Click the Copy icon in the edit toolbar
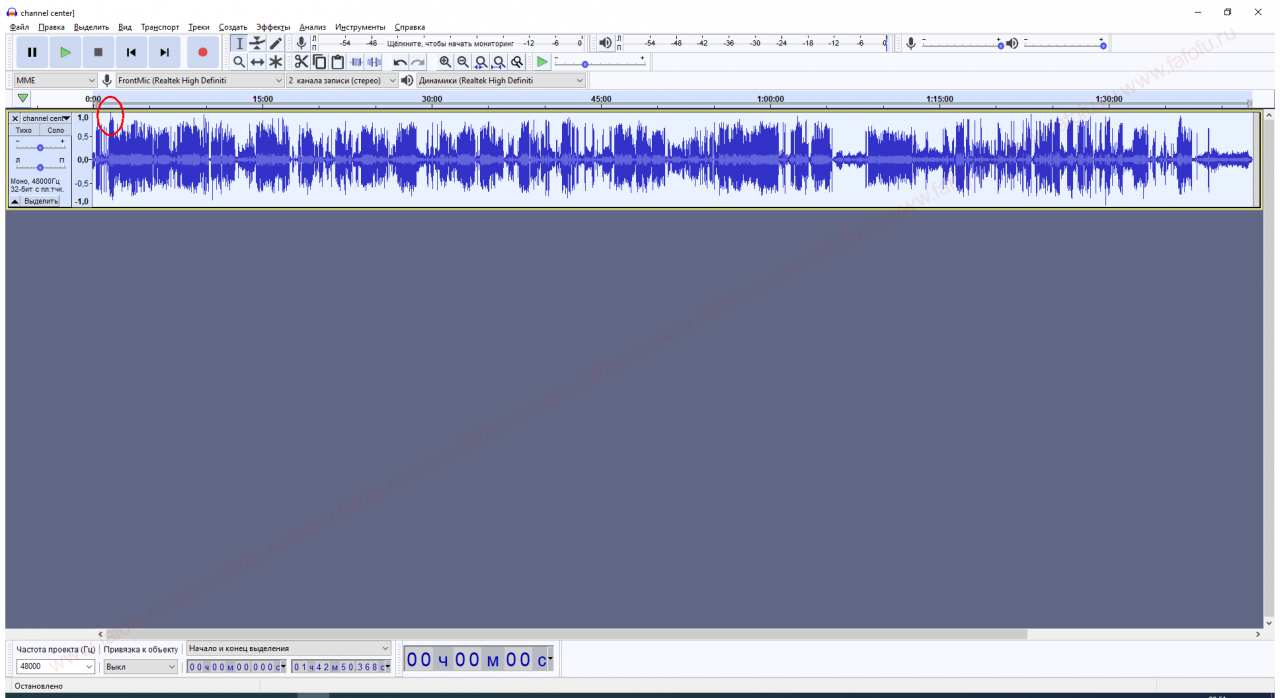 pos(319,62)
